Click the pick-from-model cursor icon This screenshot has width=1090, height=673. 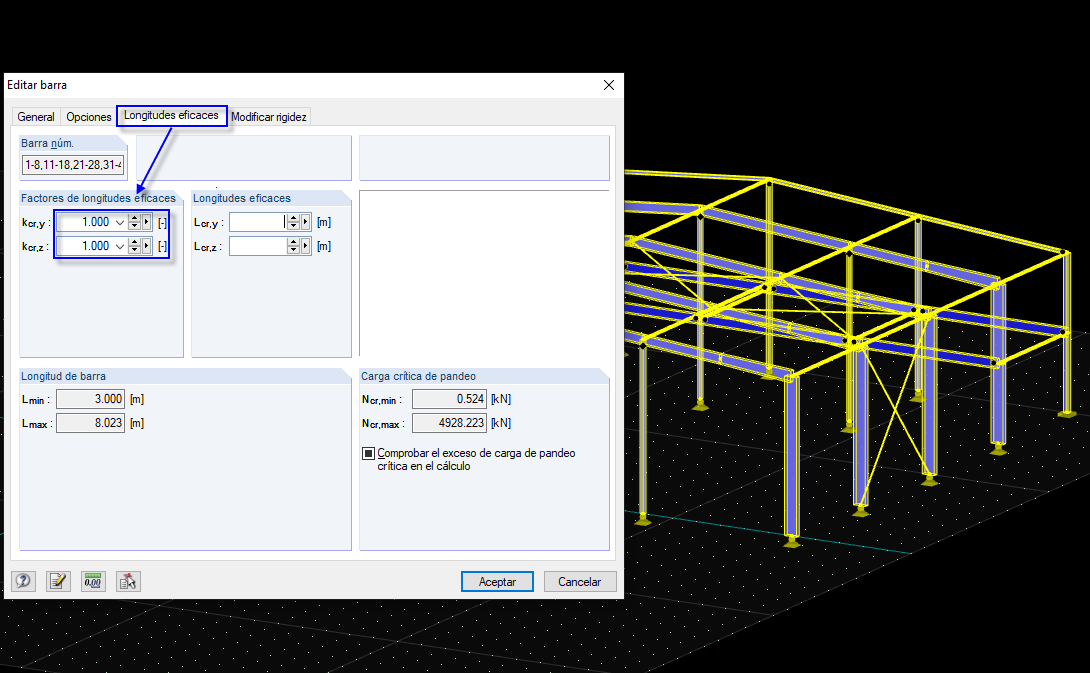click(x=128, y=581)
